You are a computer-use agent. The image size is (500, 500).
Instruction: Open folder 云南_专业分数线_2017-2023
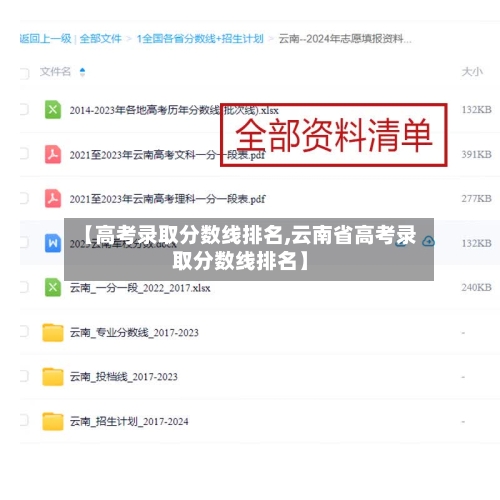134,332
